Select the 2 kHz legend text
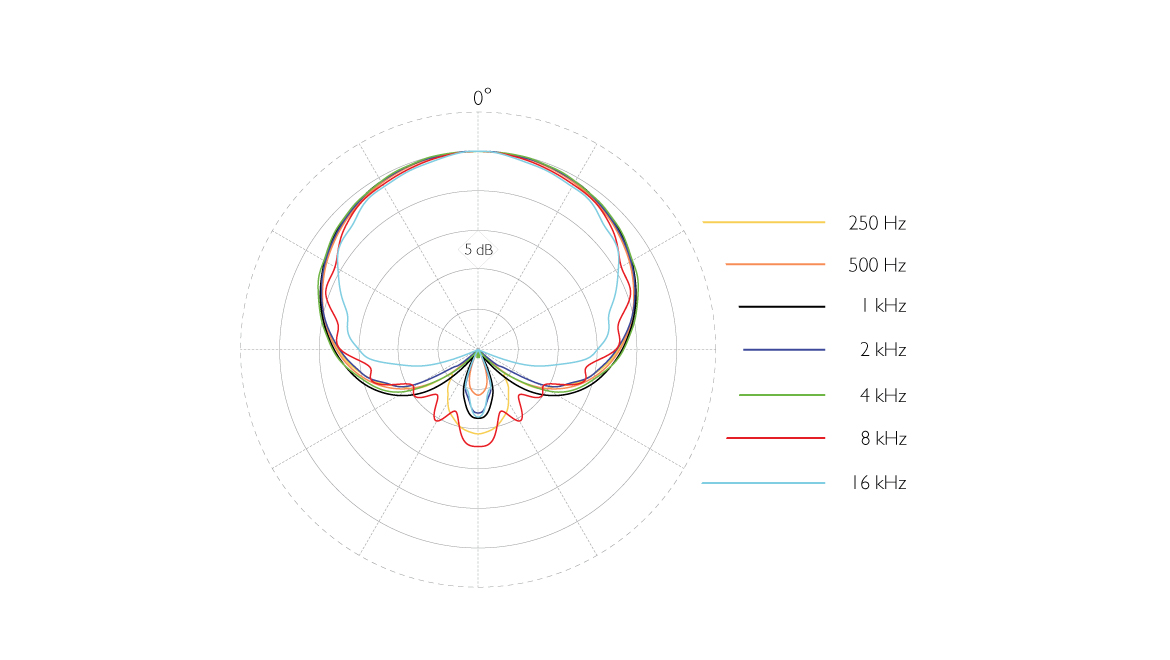1170x660 pixels. pyautogui.click(x=883, y=350)
